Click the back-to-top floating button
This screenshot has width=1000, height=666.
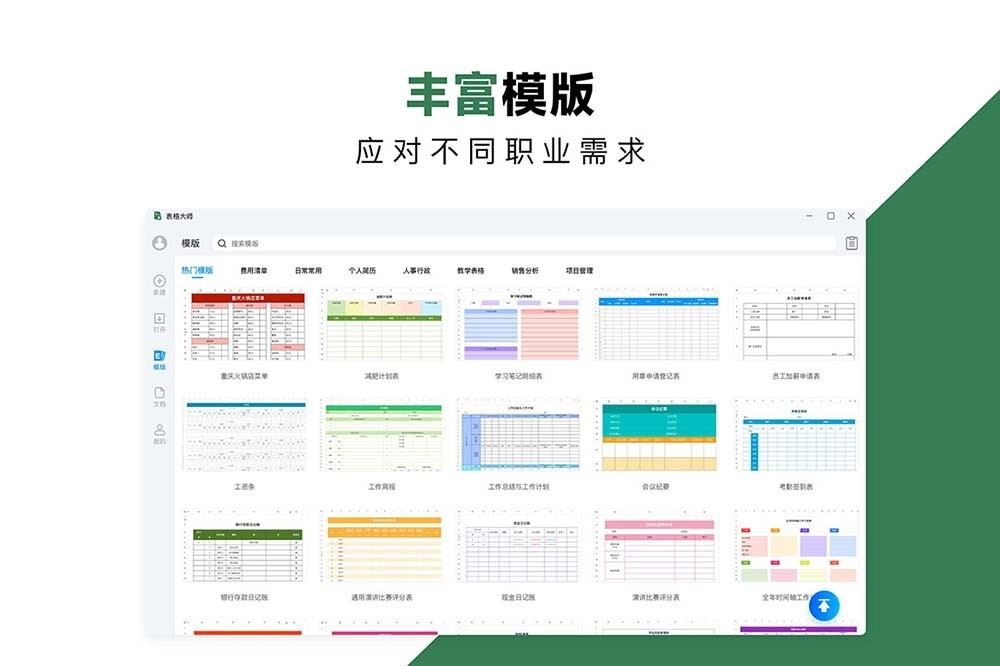(822, 605)
